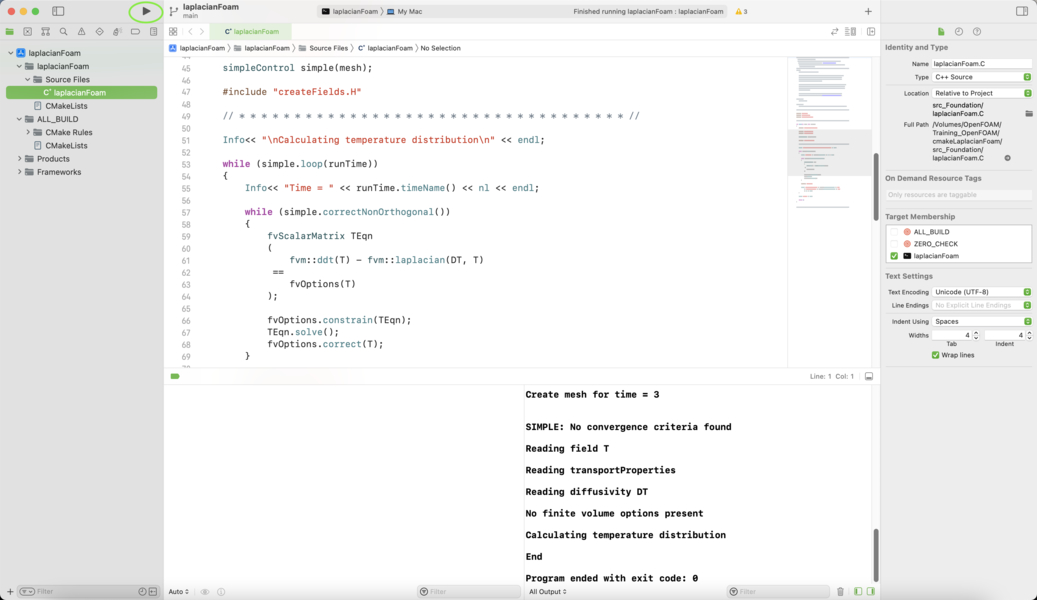
Task: Open the breakpoint navigator
Action: [x=135, y=32]
